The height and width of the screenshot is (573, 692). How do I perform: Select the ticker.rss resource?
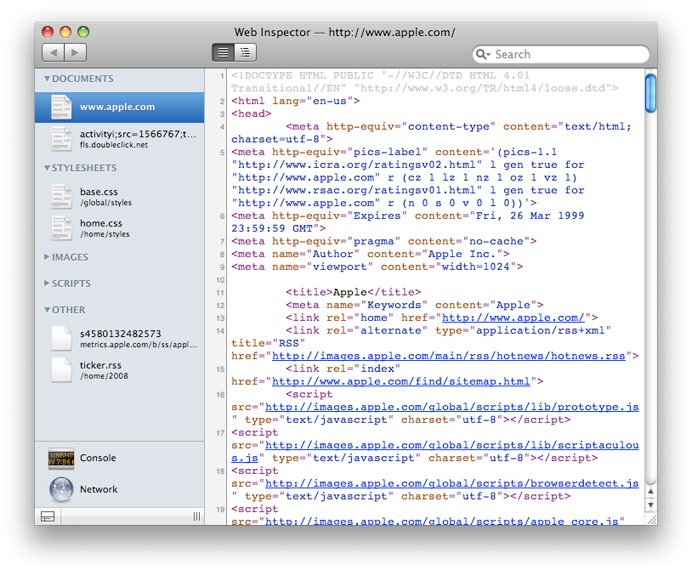coord(120,370)
